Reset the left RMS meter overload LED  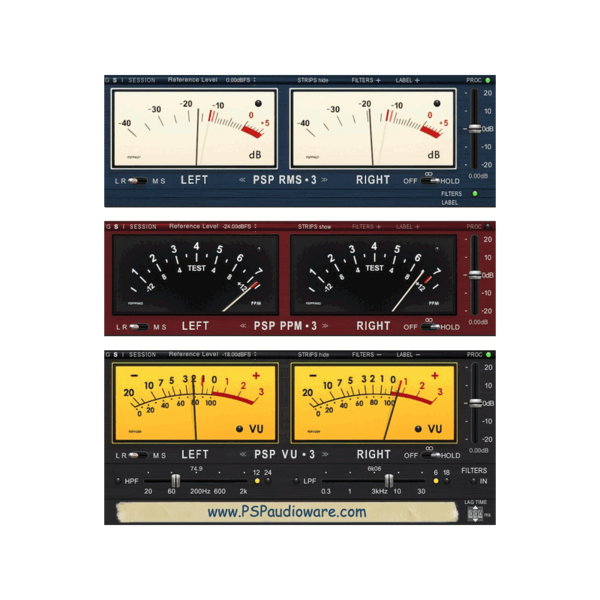(x=258, y=103)
